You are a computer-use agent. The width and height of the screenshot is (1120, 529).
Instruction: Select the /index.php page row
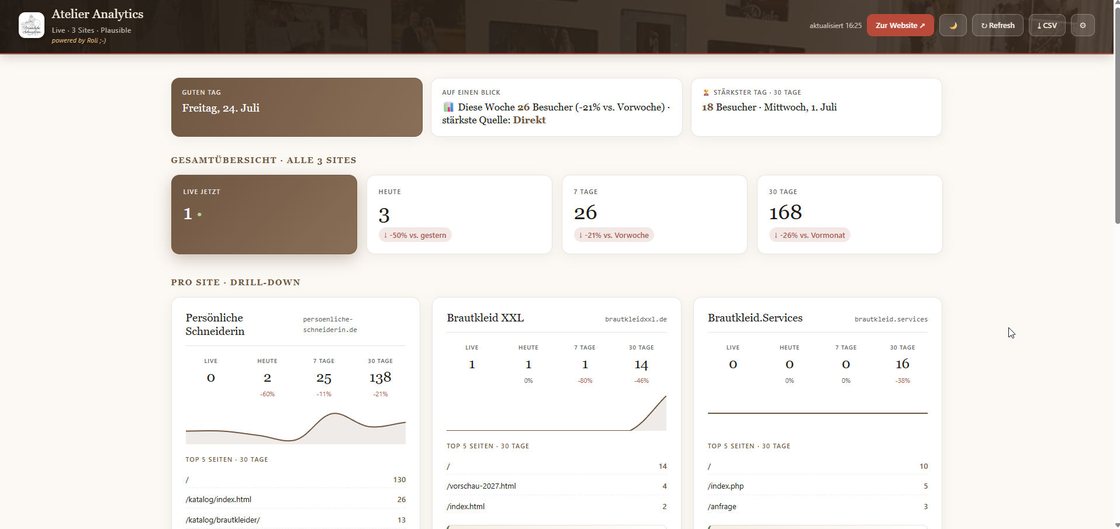point(818,486)
